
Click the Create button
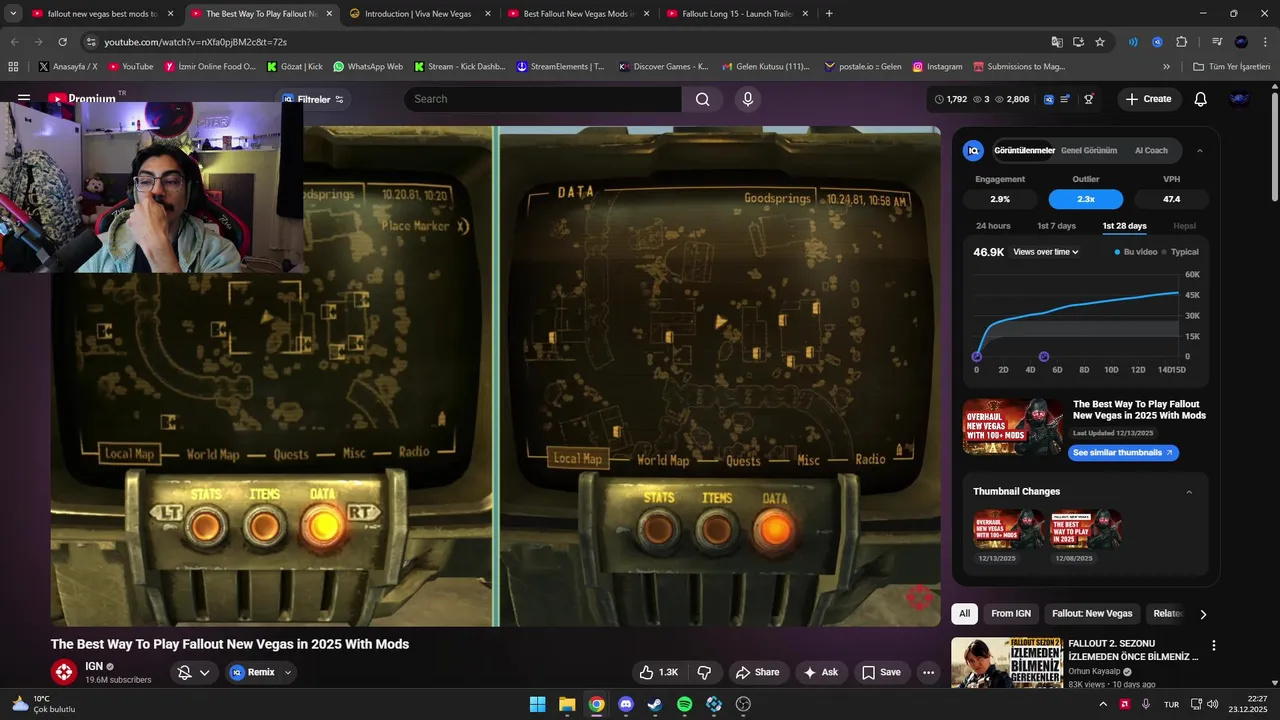tap(1148, 99)
